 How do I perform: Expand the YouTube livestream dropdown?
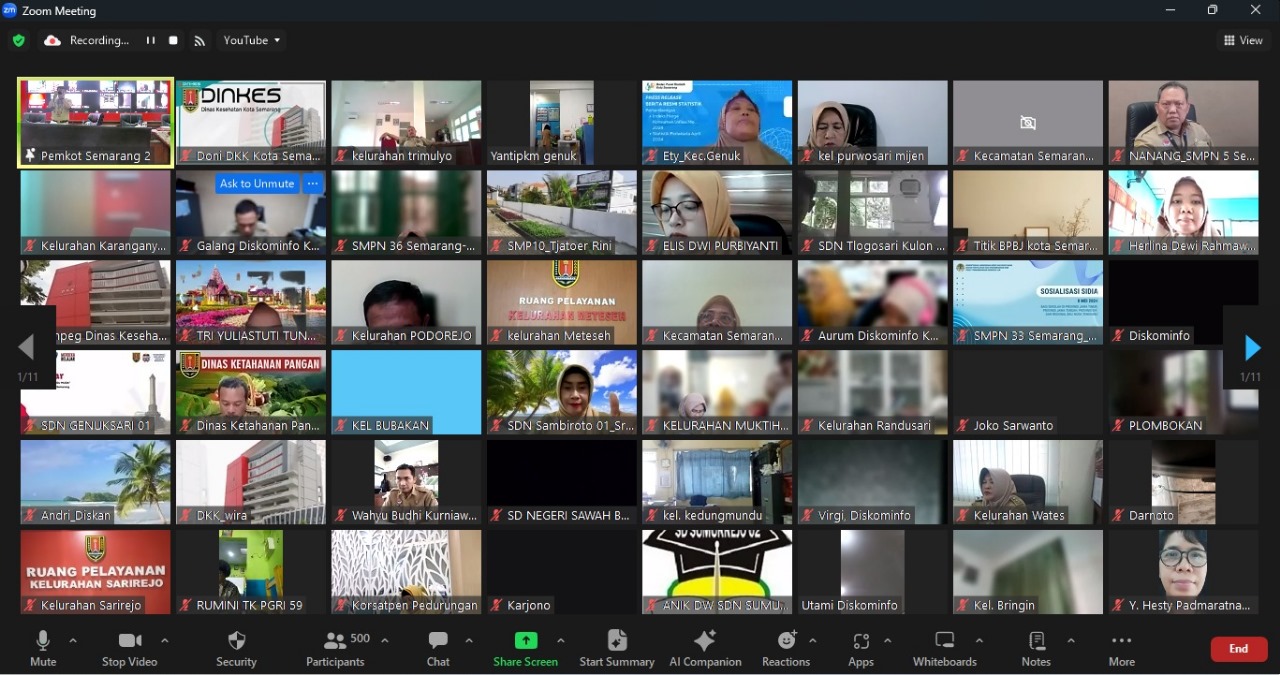click(252, 41)
